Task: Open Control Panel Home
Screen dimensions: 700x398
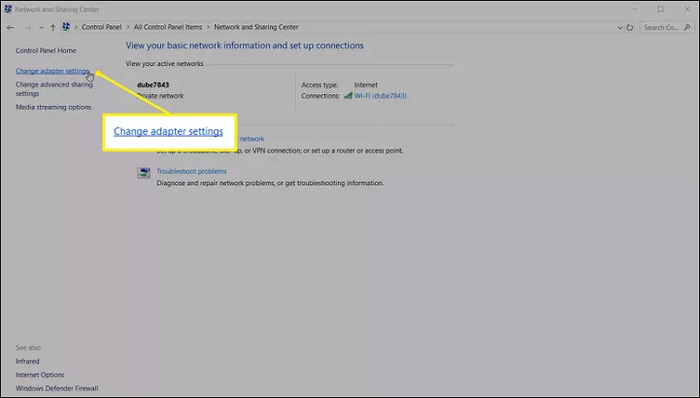Action: [x=46, y=50]
